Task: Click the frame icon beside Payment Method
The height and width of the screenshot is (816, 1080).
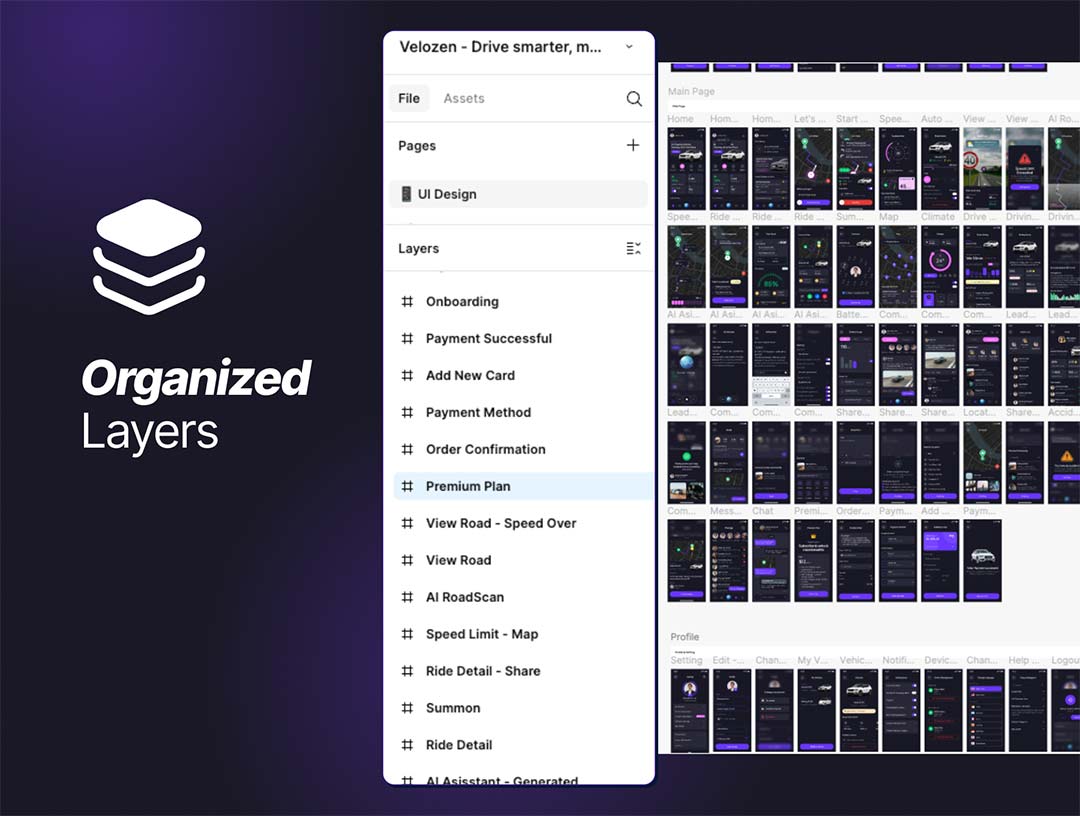Action: (407, 413)
